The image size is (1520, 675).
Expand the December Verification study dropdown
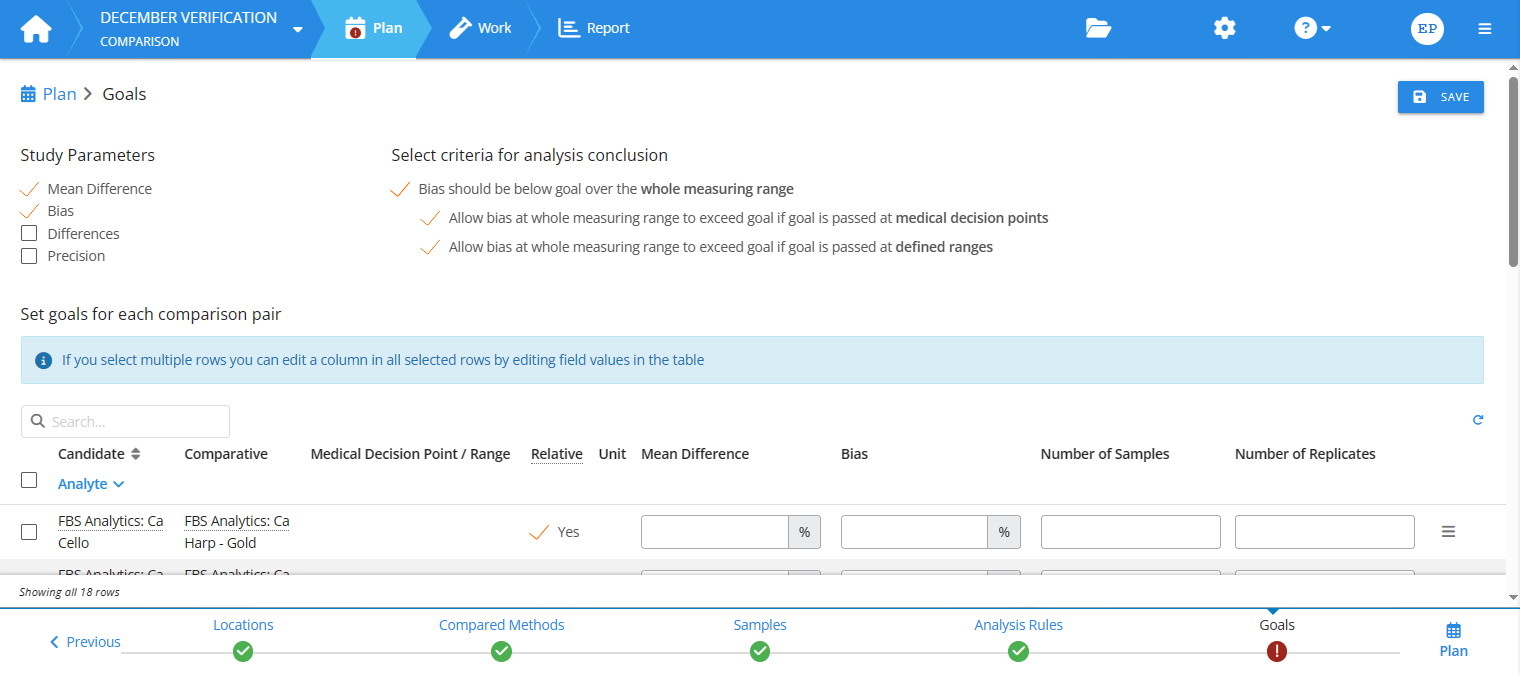coord(297,30)
